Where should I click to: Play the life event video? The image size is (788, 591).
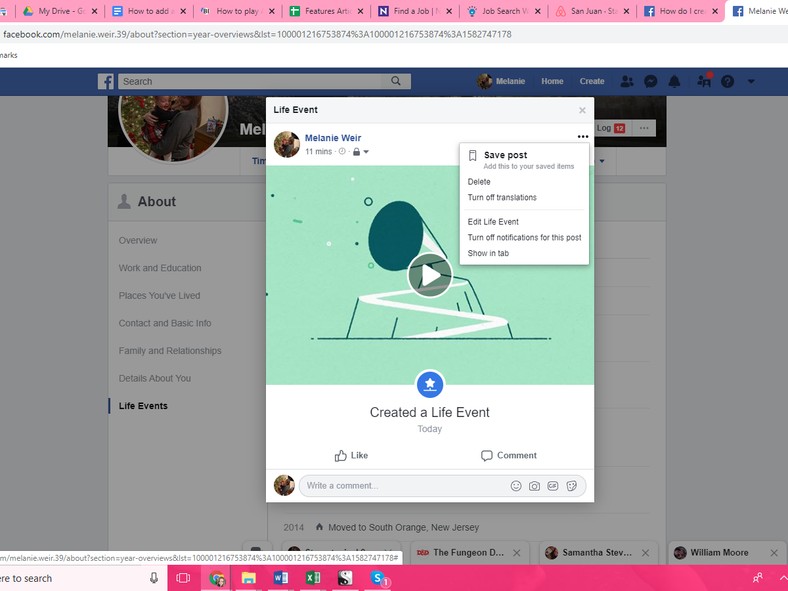[430, 275]
